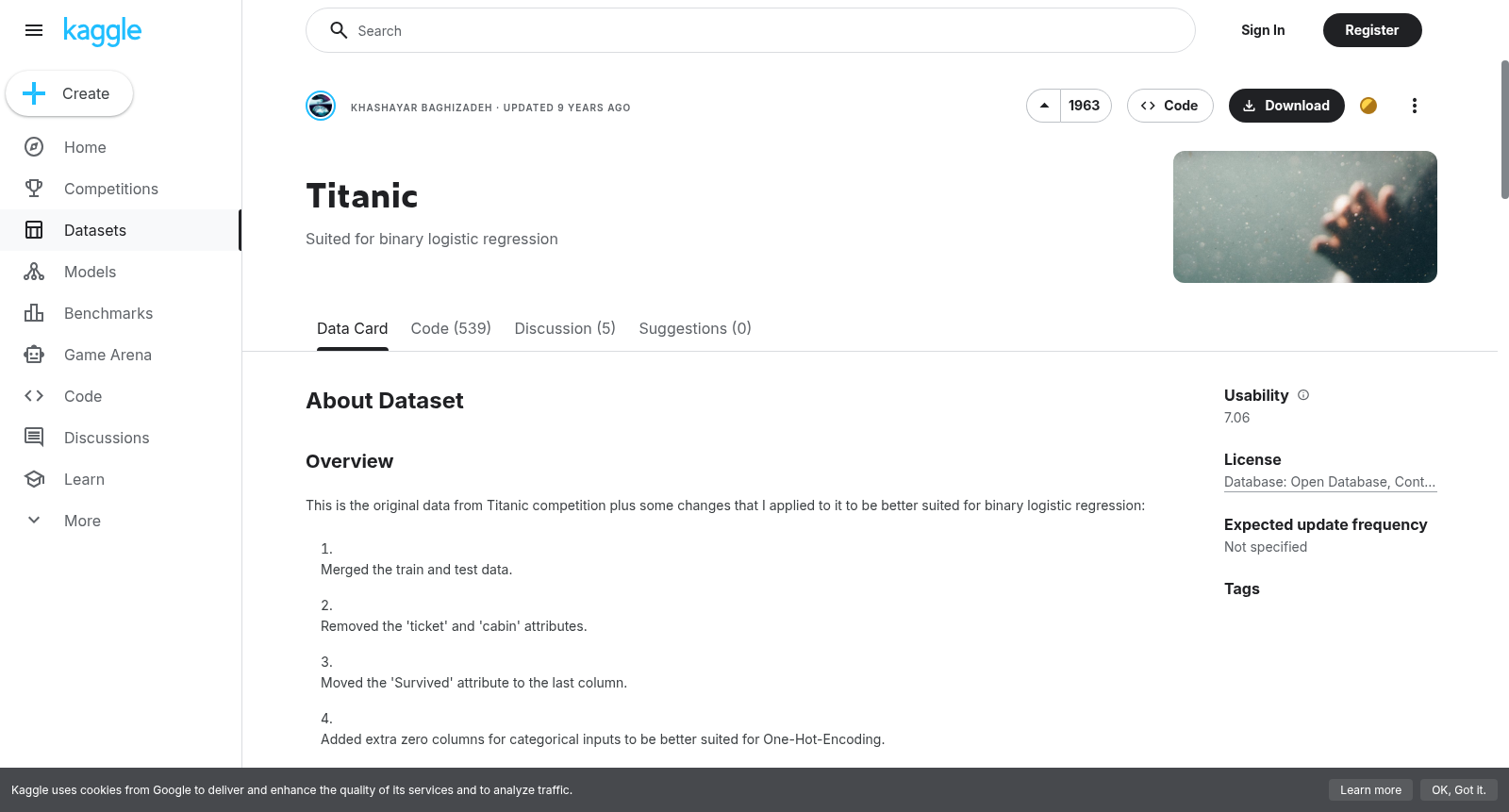Switch to the Code (539) tab
Viewport: 1509px width, 812px height.
pos(451,328)
